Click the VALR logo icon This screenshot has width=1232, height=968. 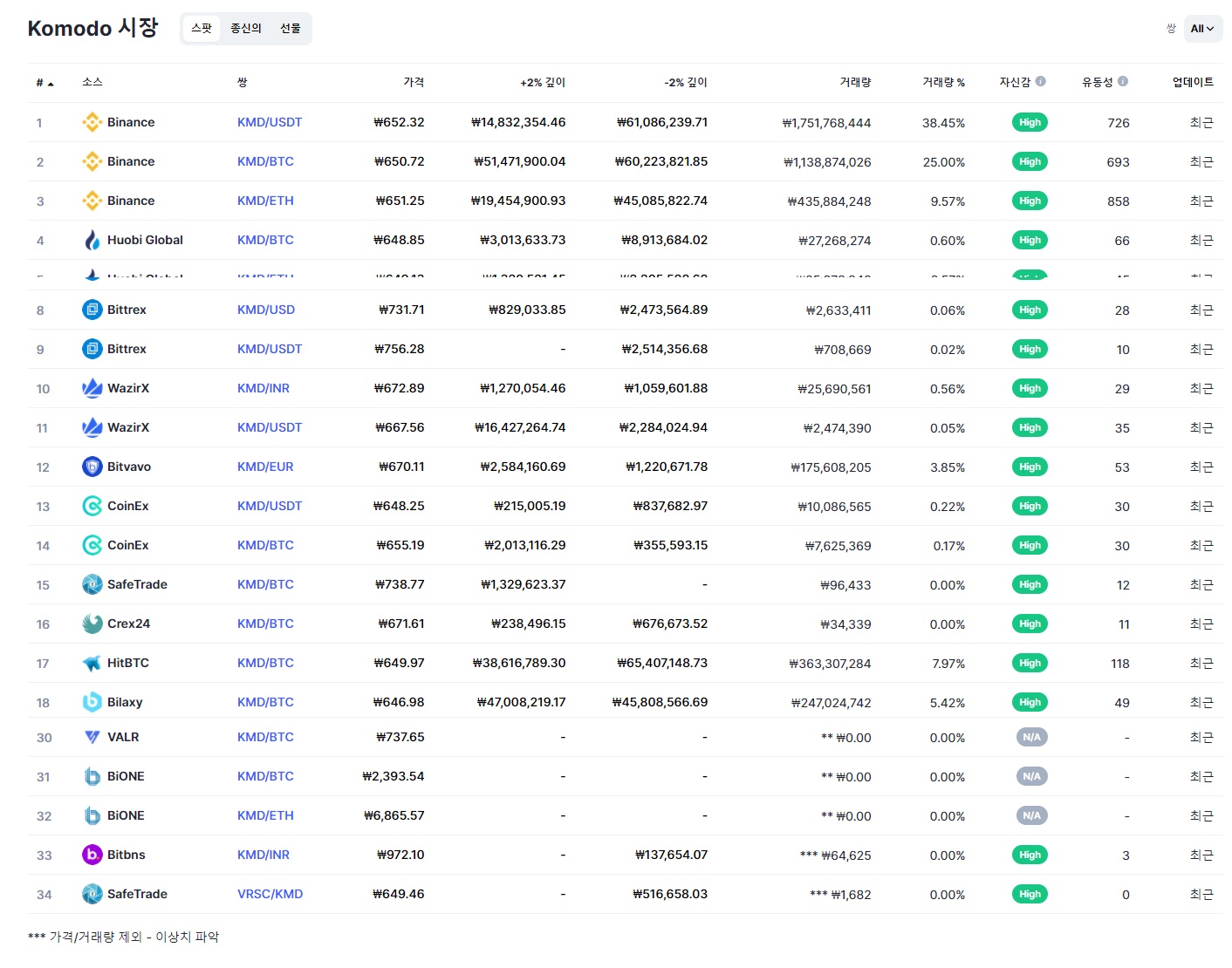click(x=92, y=737)
